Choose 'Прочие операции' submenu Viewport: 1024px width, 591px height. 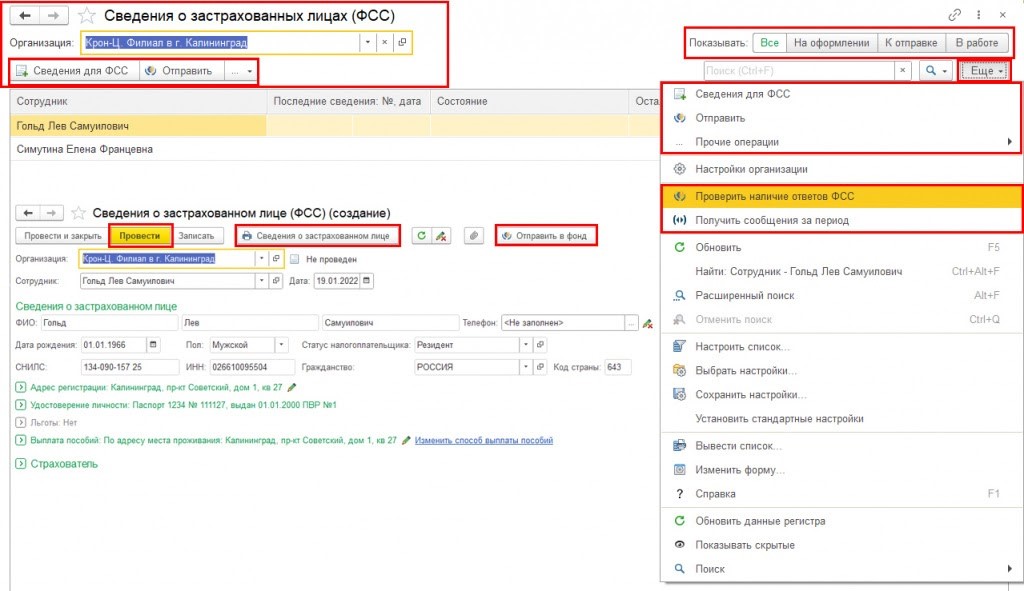(841, 142)
